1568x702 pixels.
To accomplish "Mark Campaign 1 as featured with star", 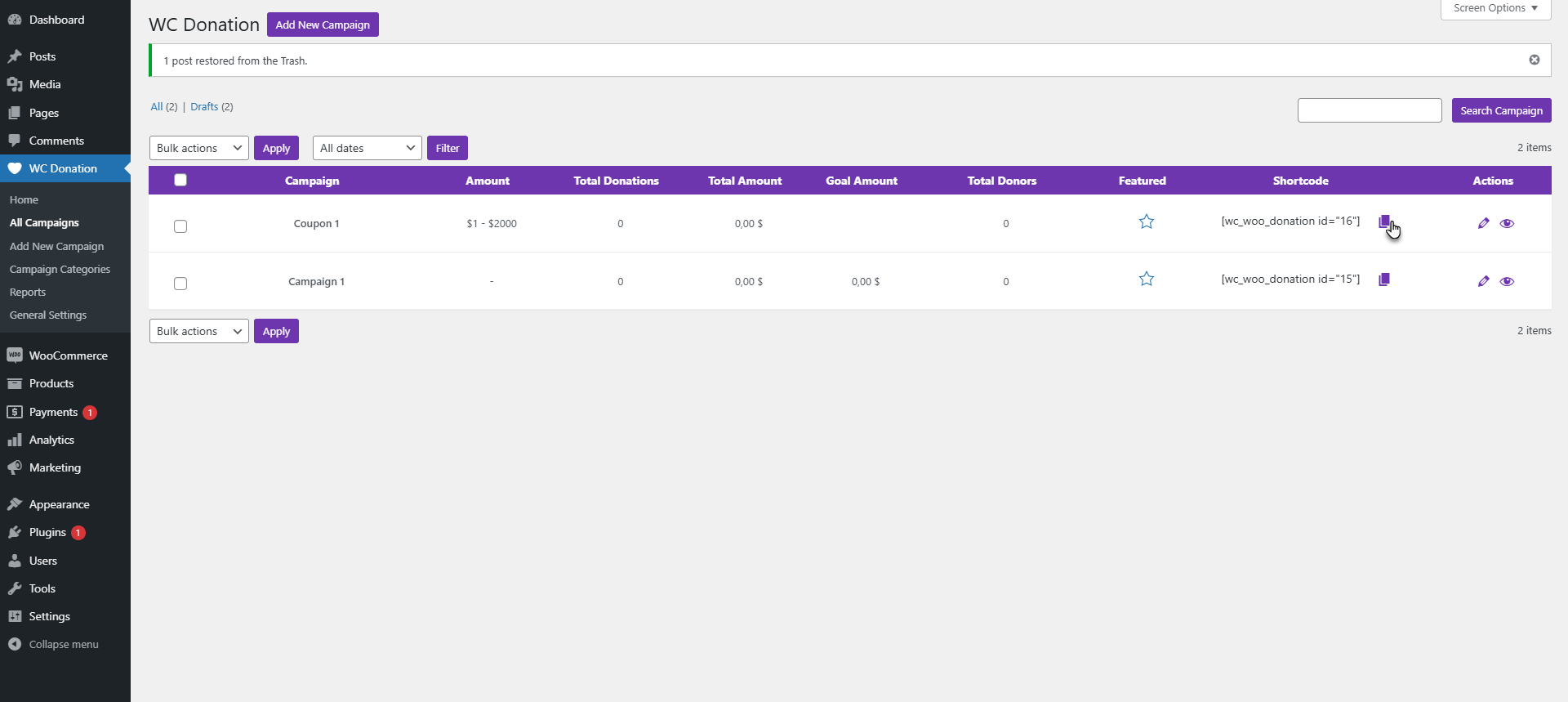I will (x=1146, y=279).
